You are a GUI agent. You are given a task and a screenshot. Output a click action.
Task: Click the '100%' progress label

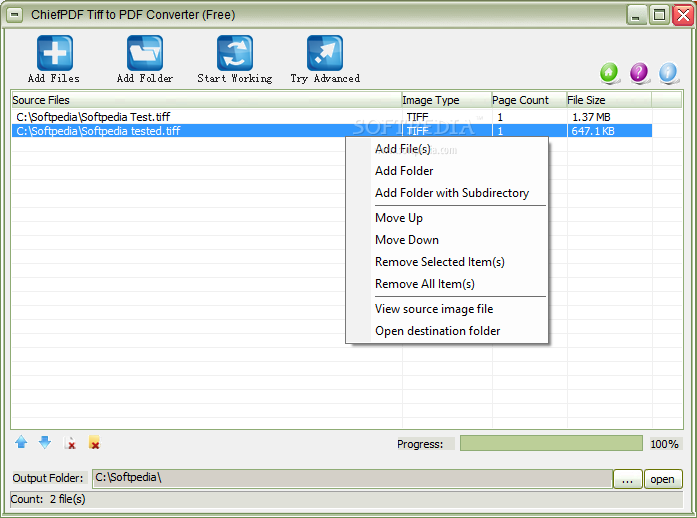coord(664,444)
